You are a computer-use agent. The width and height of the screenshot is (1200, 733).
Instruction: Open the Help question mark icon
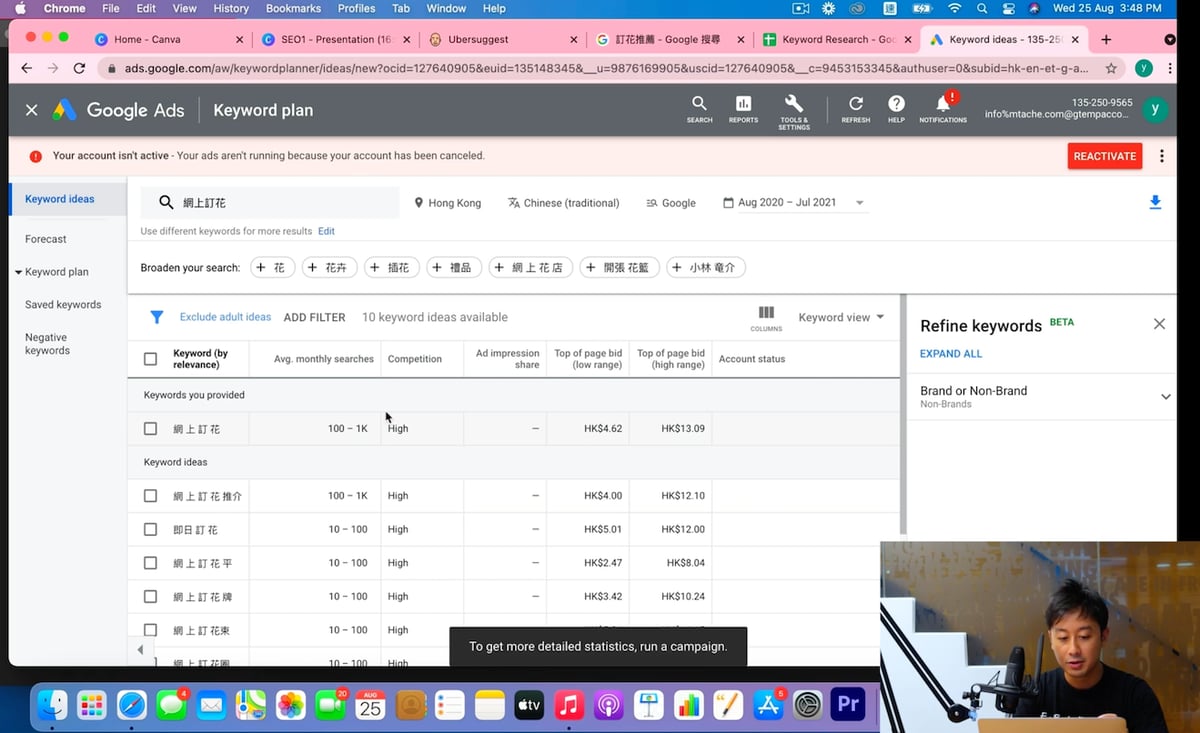point(896,104)
